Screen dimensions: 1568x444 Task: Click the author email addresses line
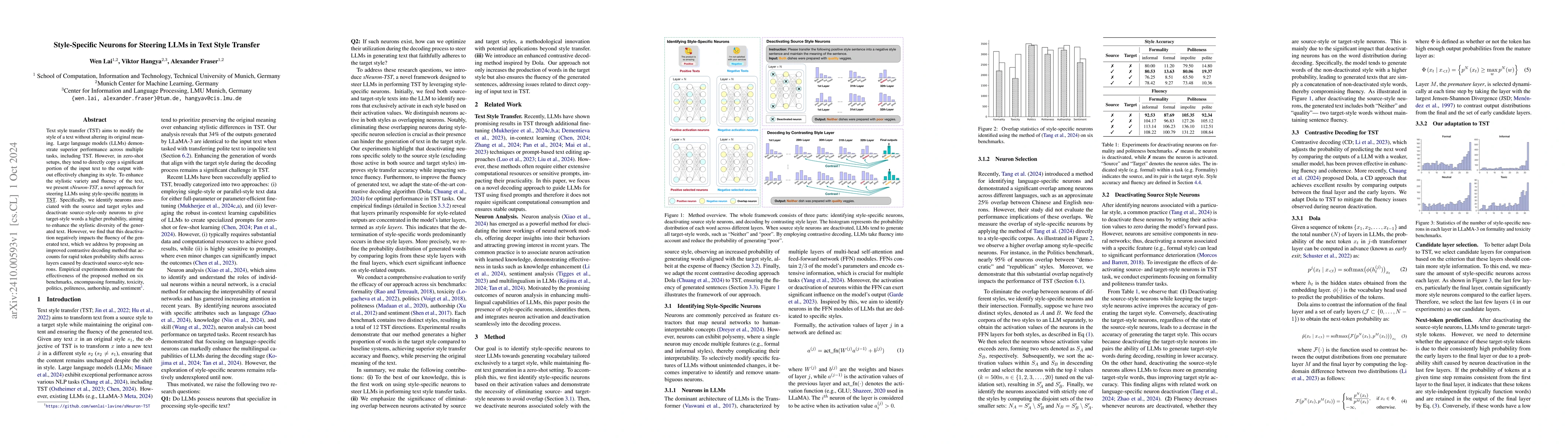pyautogui.click(x=156, y=98)
